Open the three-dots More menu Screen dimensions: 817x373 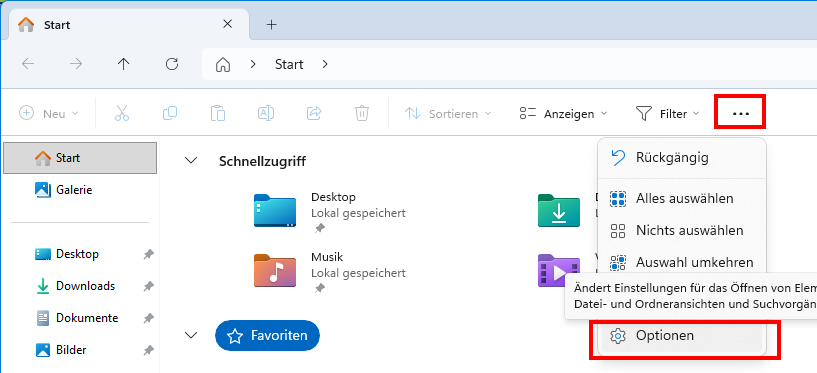tap(740, 113)
